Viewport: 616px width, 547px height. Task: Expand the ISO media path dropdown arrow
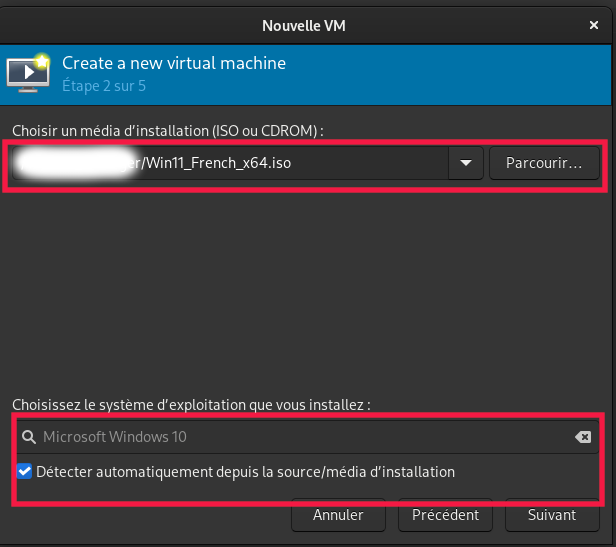point(465,162)
